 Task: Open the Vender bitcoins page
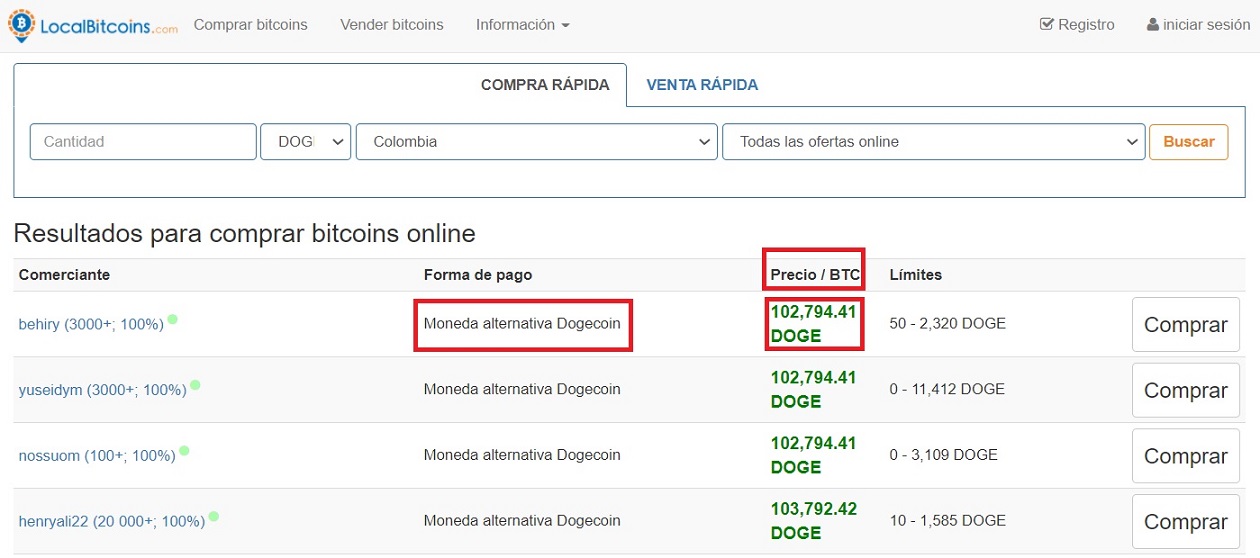(x=392, y=25)
